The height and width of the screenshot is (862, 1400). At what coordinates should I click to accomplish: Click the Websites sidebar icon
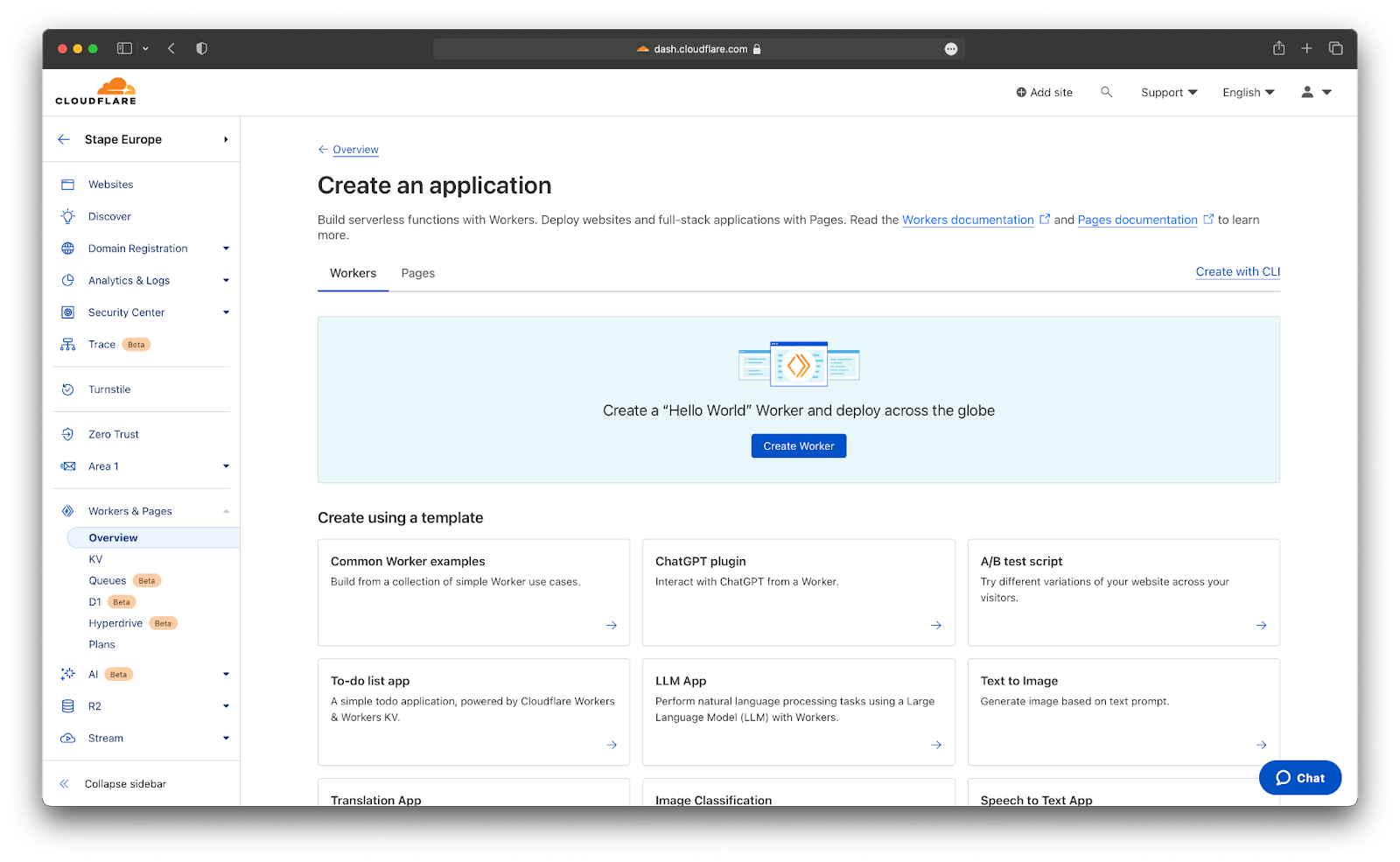pyautogui.click(x=67, y=185)
